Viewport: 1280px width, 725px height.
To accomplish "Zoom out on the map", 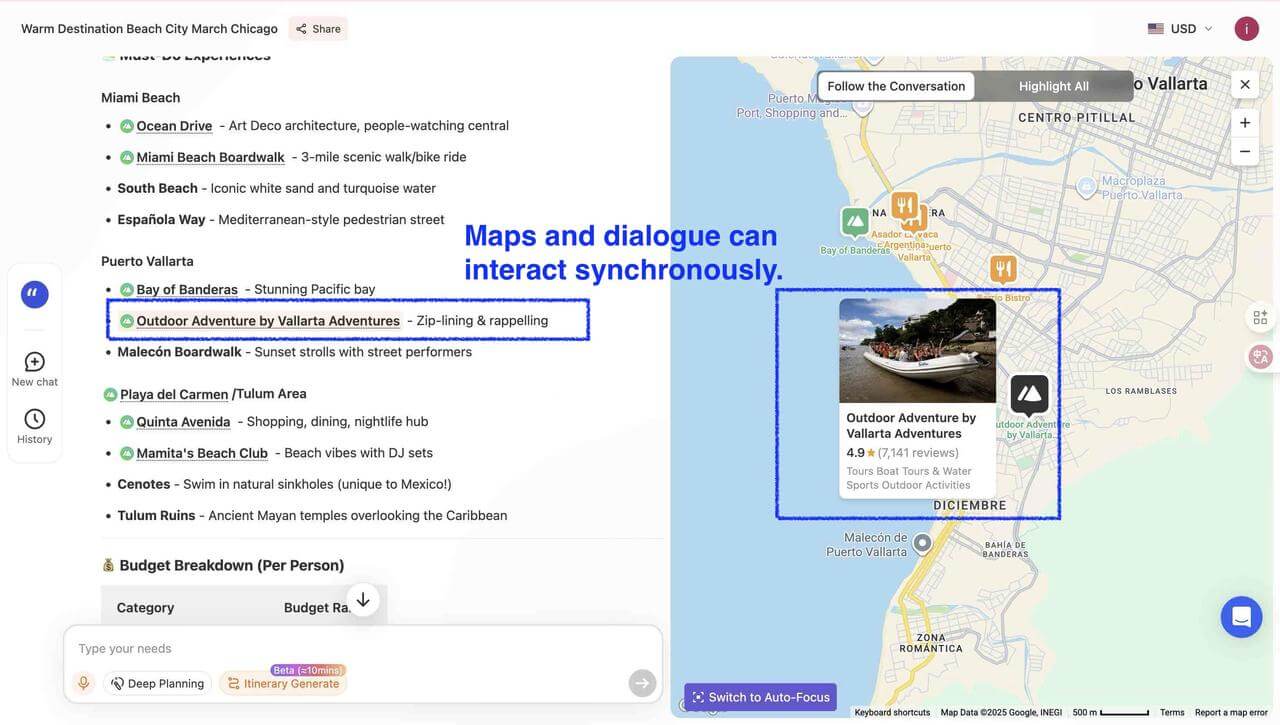I will point(1245,151).
